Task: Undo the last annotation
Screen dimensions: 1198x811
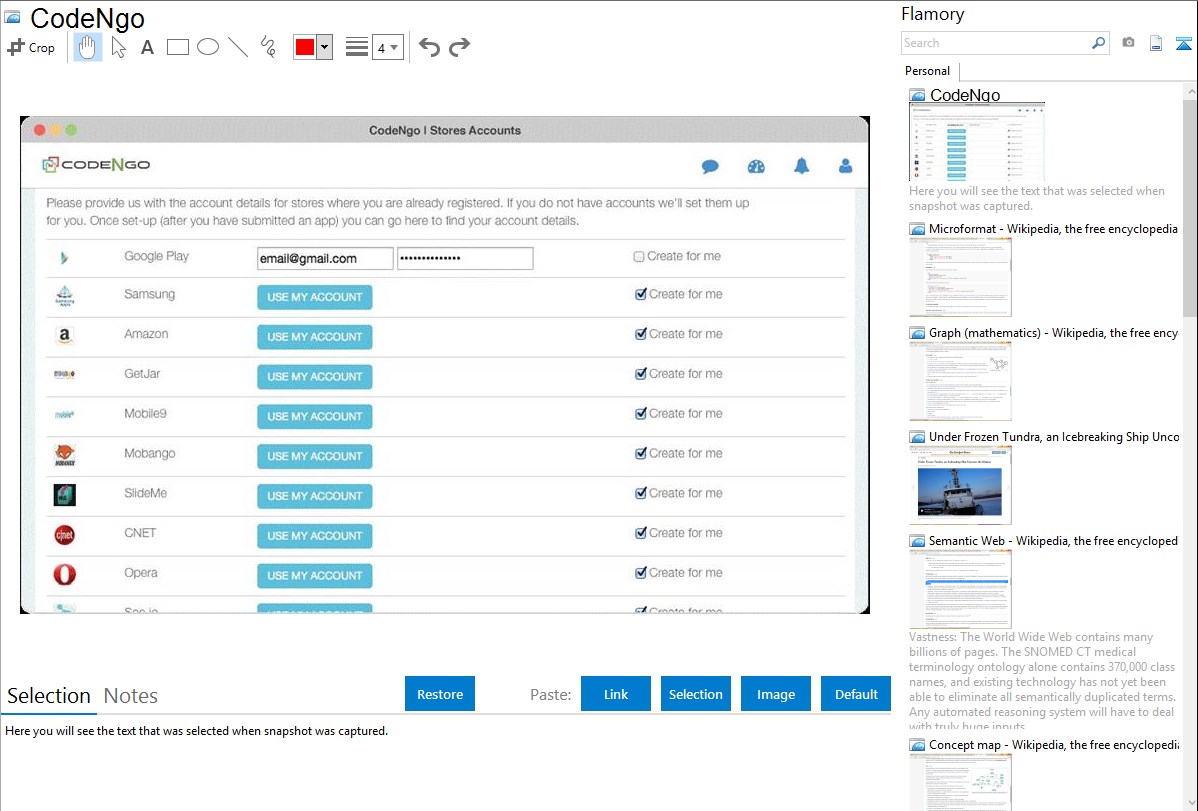Action: pos(429,47)
